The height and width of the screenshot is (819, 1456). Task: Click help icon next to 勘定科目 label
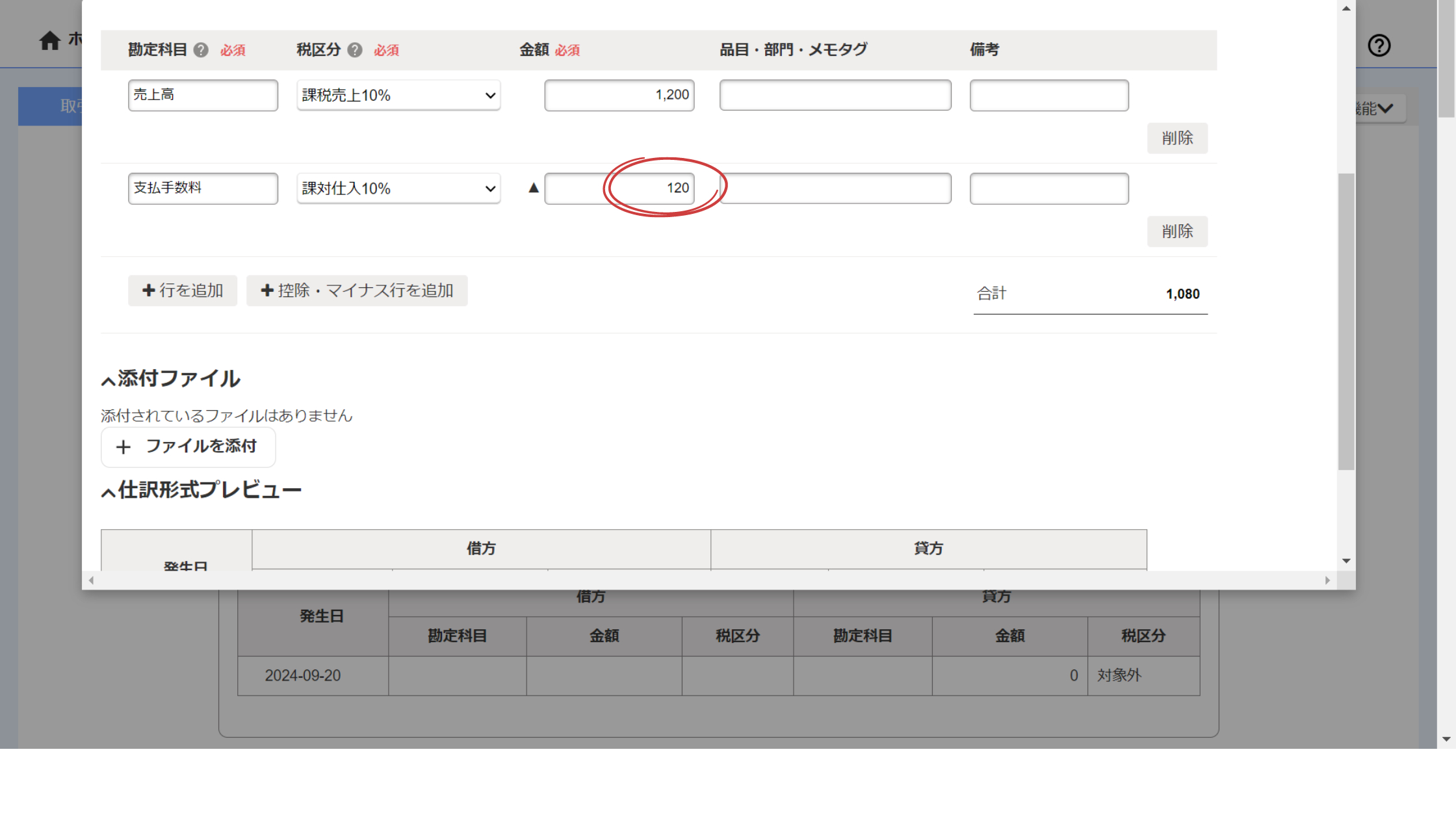pos(201,50)
